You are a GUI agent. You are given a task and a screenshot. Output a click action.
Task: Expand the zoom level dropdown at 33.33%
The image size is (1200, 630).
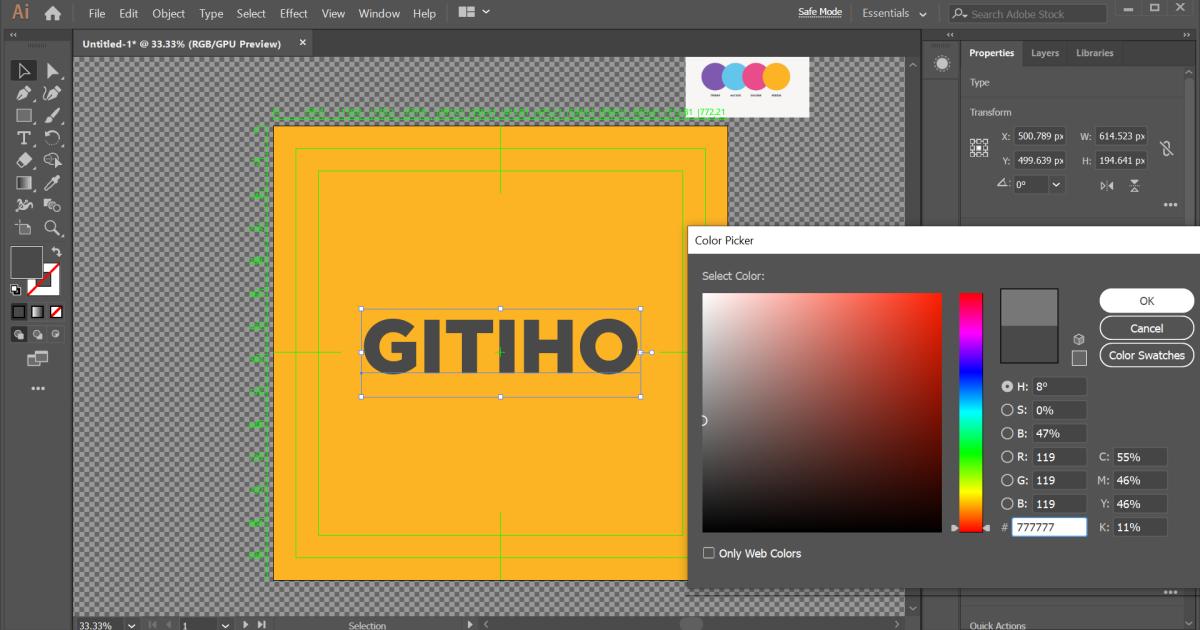[x=131, y=625]
